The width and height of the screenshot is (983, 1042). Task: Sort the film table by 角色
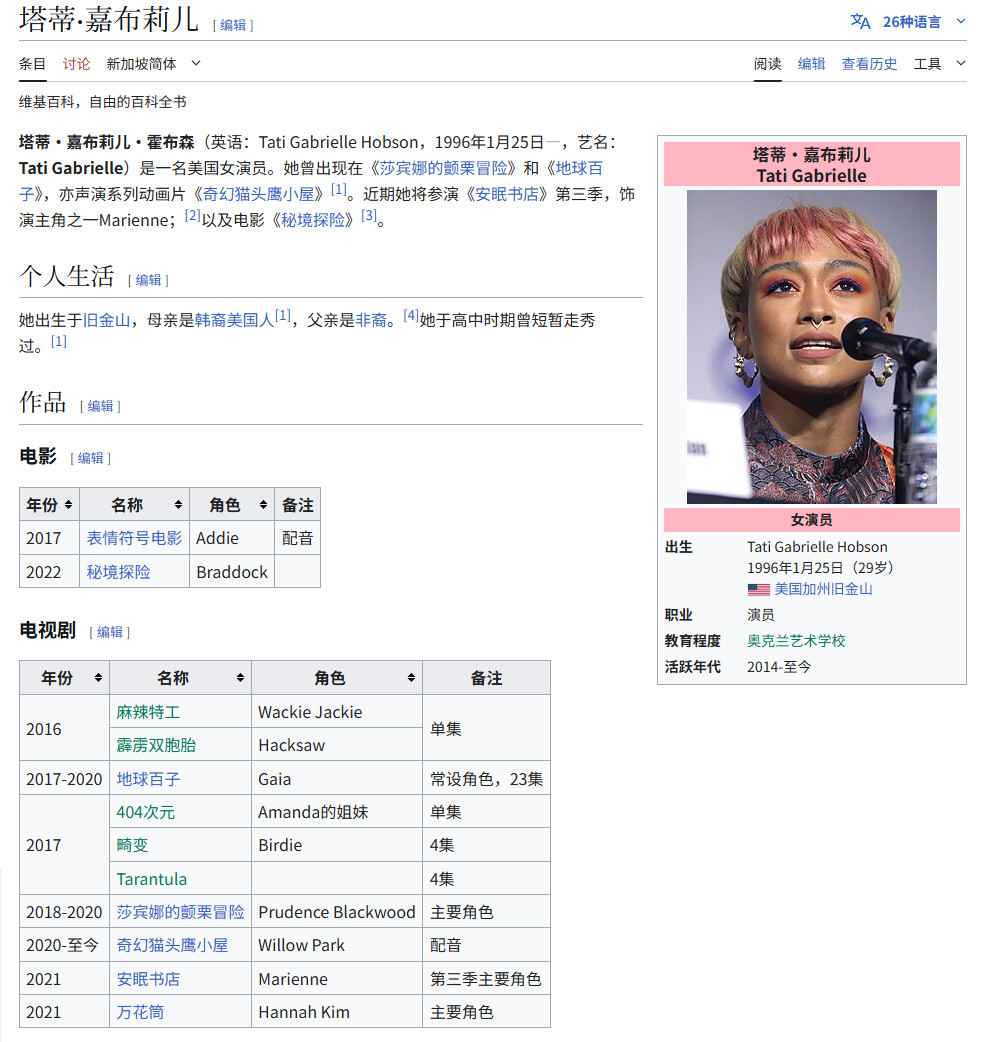(x=232, y=505)
